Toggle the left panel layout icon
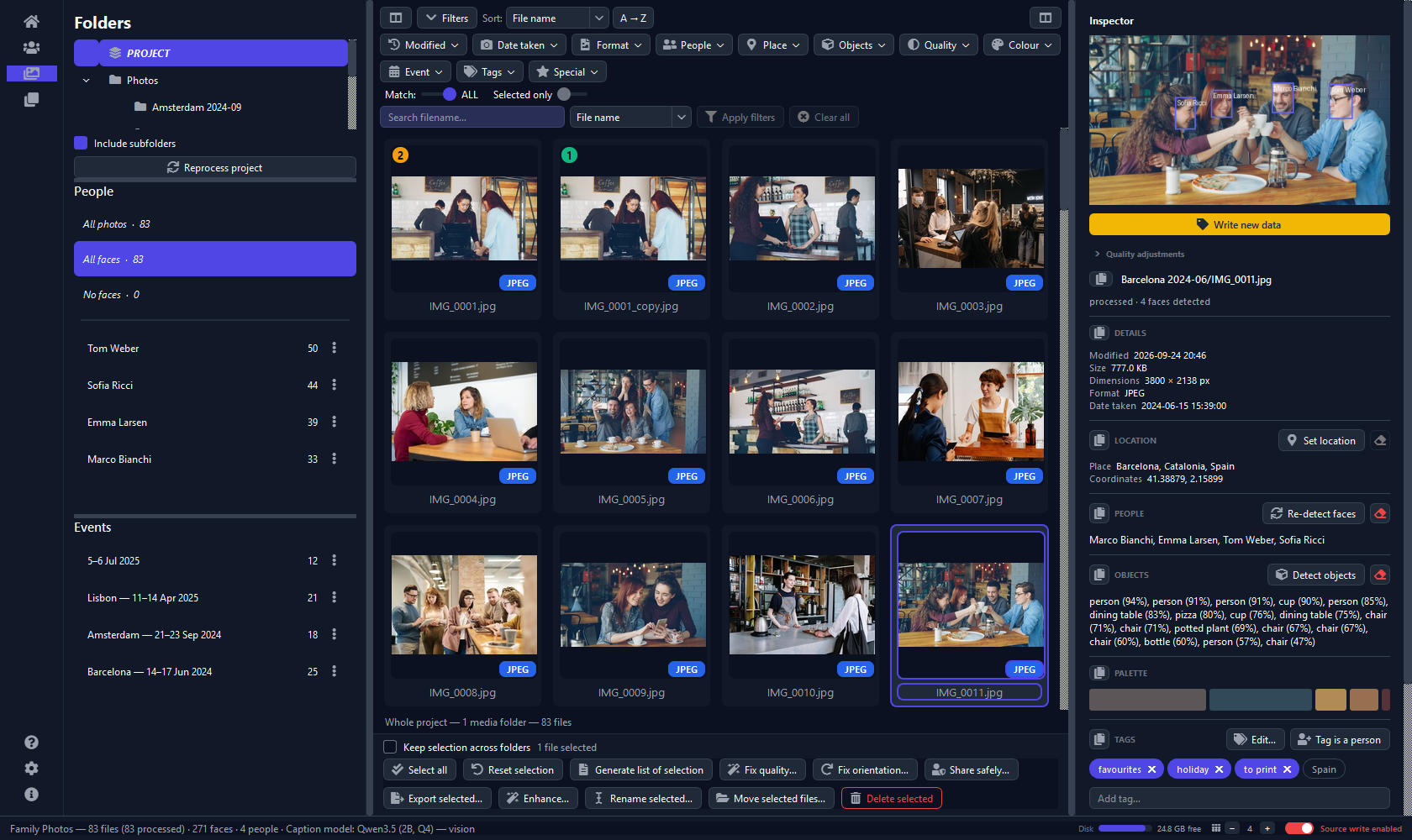 pos(396,18)
